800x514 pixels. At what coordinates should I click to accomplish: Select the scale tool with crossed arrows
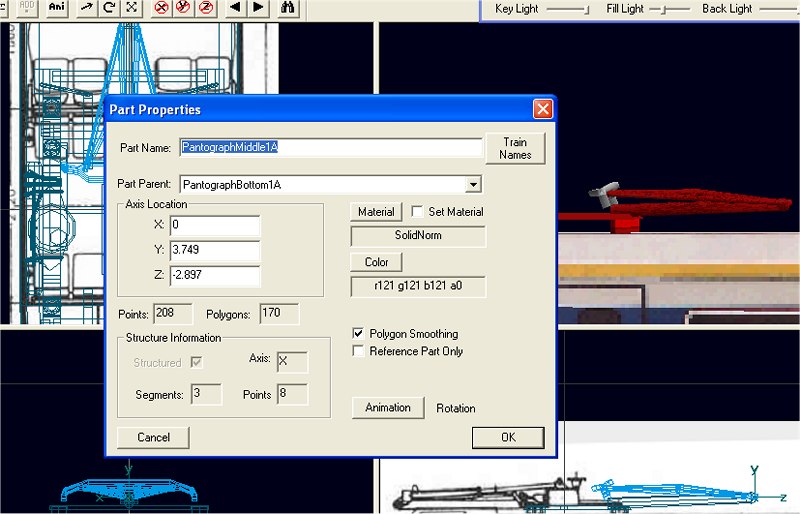132,8
